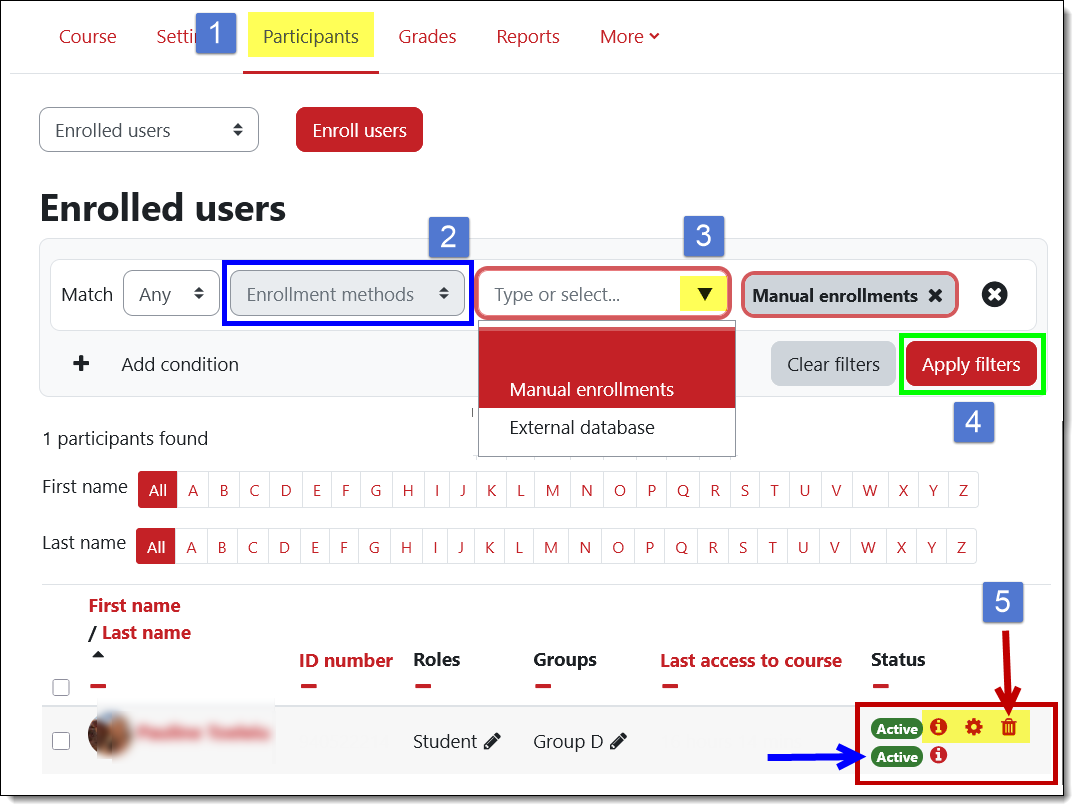Open the Reports tab

(528, 36)
